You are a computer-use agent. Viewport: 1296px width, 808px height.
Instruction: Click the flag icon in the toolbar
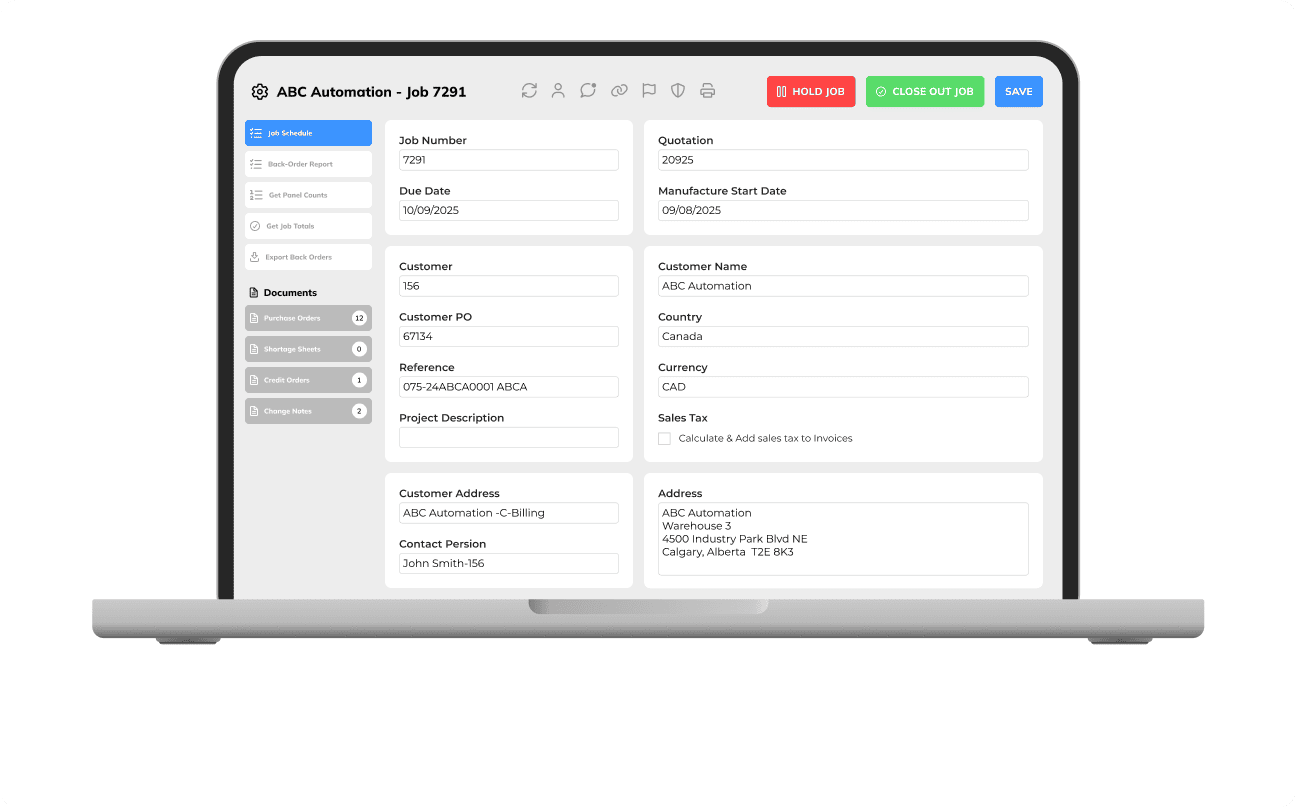[x=649, y=91]
